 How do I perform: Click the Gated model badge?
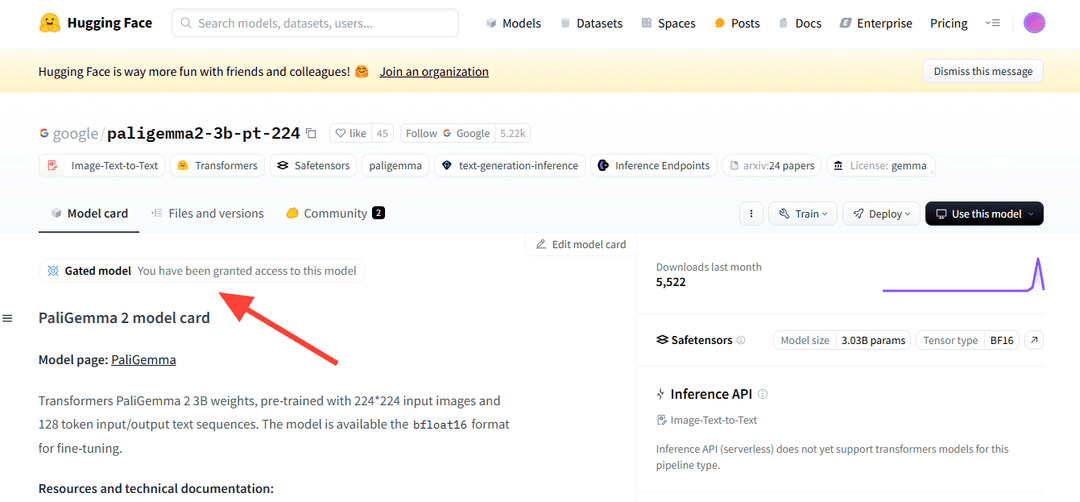[x=202, y=271]
